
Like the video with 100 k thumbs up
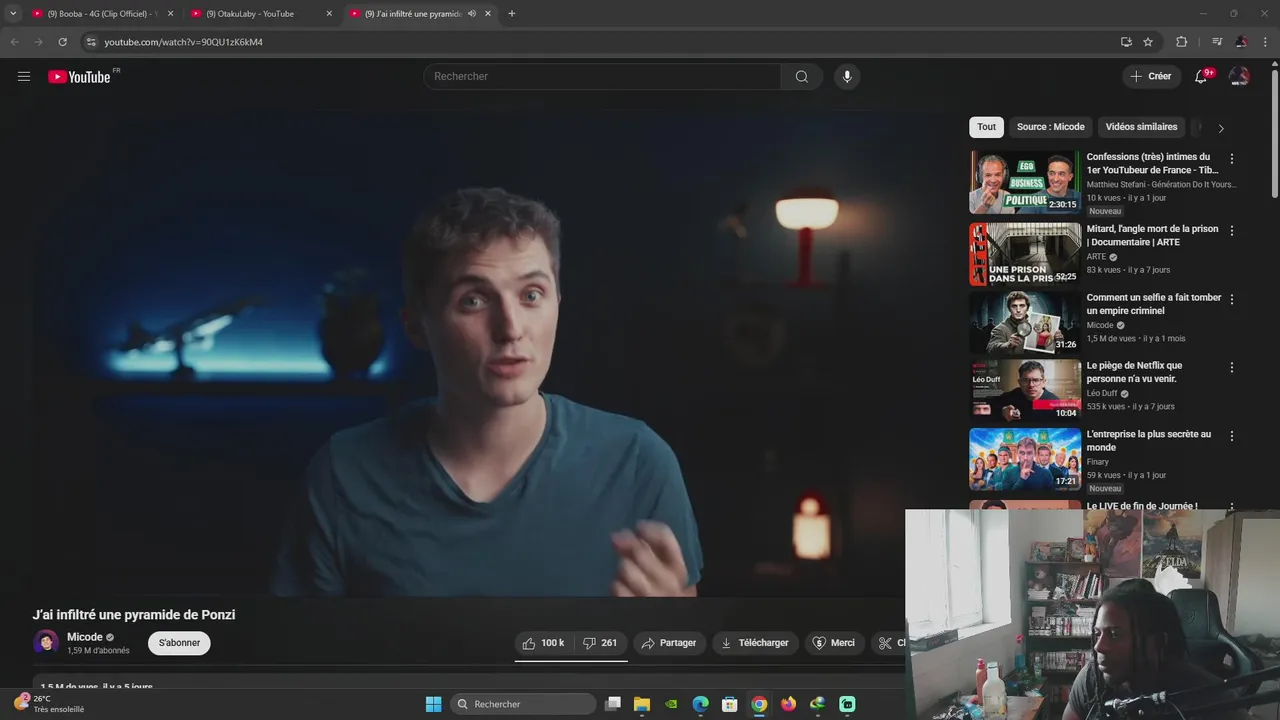pos(543,643)
